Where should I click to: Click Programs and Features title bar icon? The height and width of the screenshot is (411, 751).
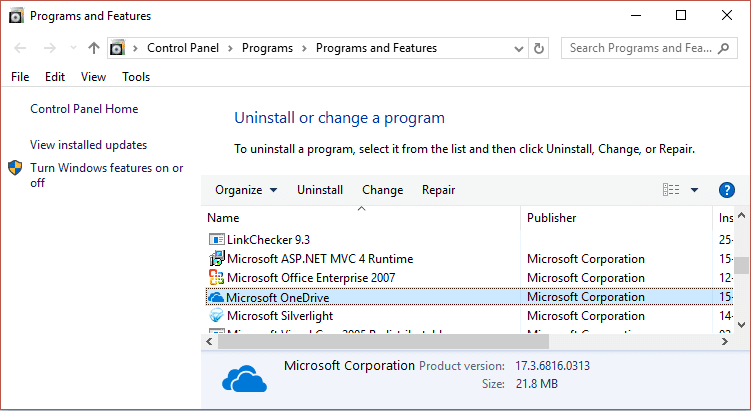(x=16, y=16)
